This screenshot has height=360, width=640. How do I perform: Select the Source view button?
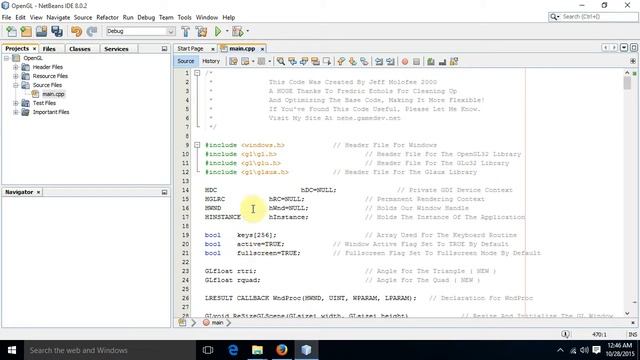click(x=186, y=61)
